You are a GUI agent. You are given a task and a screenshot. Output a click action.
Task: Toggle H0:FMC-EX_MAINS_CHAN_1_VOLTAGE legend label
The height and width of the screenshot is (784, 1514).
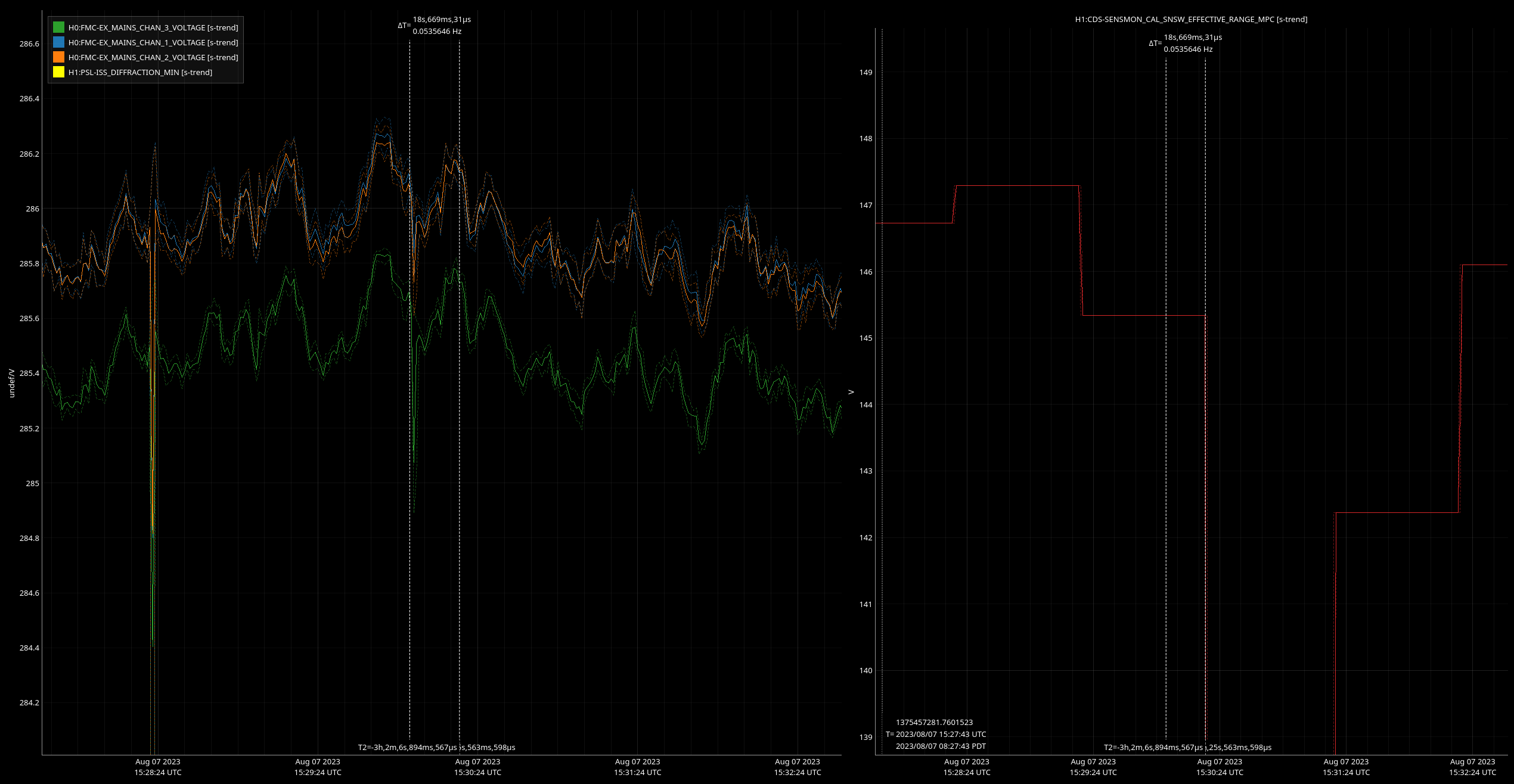click(x=153, y=42)
